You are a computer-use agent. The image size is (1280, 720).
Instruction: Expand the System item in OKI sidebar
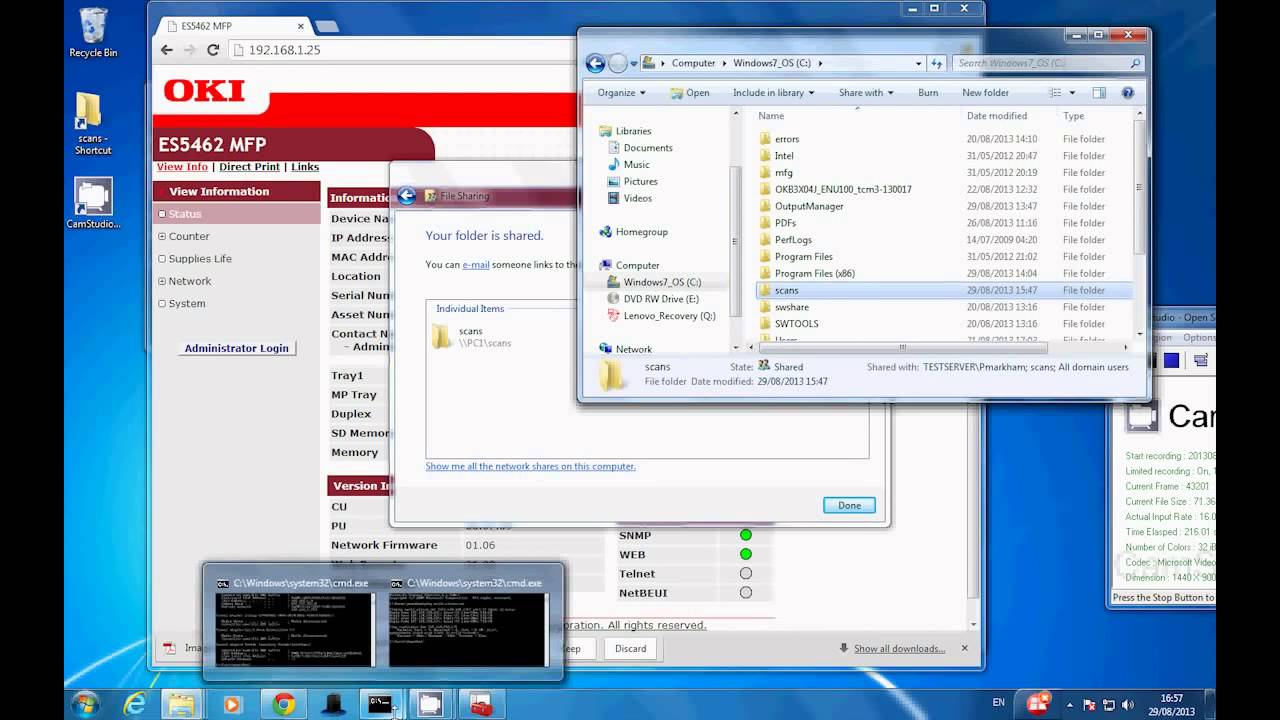[x=162, y=304]
